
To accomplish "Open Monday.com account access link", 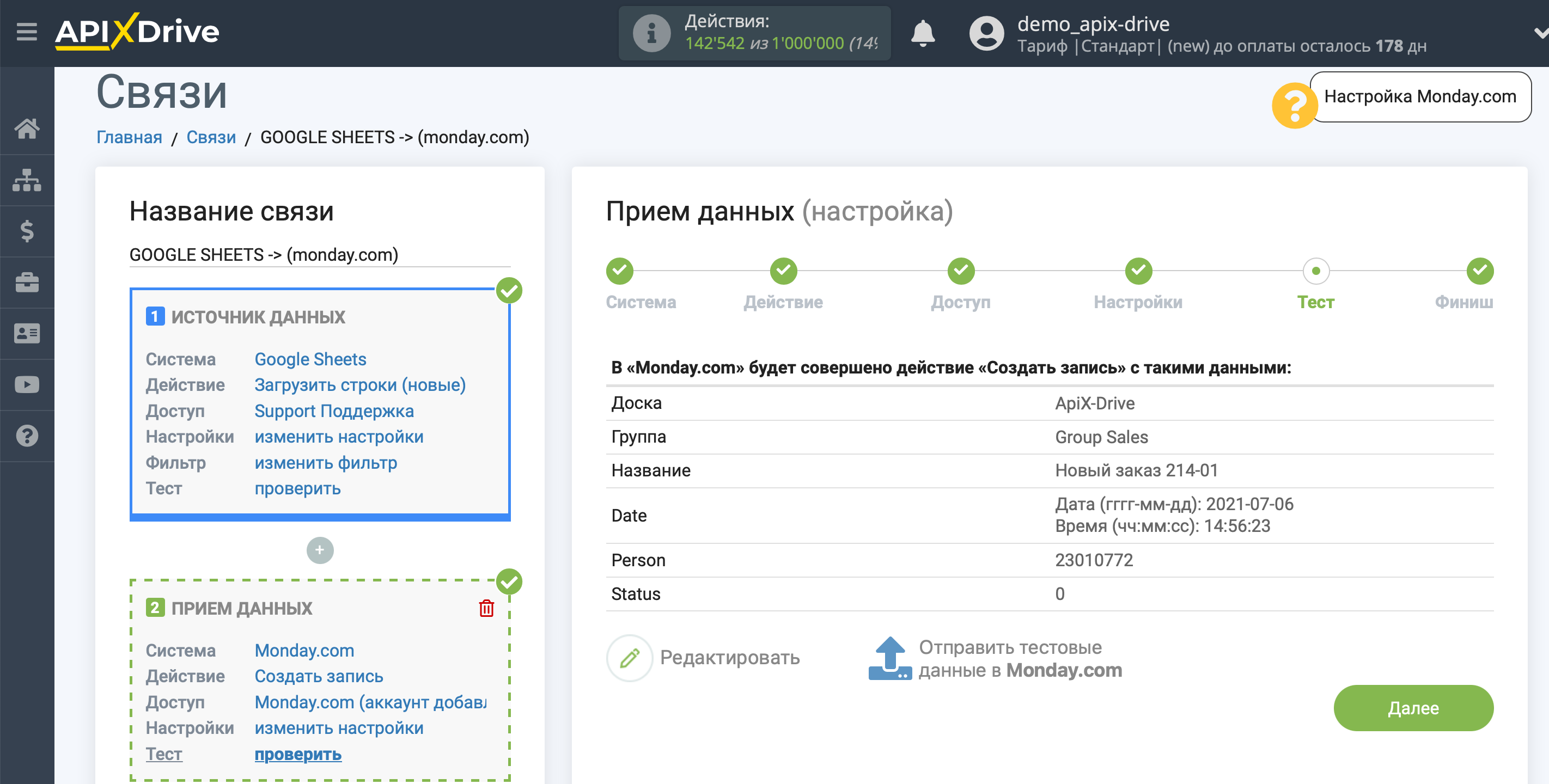I will click(x=370, y=702).
